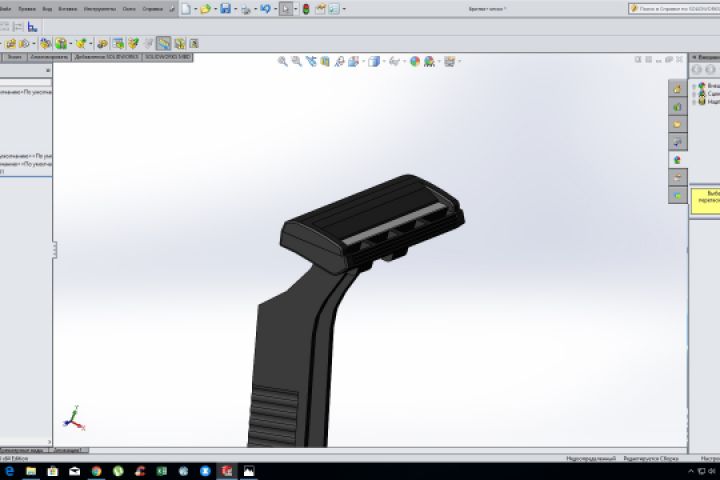Switch to the SOLIDWORKS MBD tab
The image size is (720, 480).
168,57
